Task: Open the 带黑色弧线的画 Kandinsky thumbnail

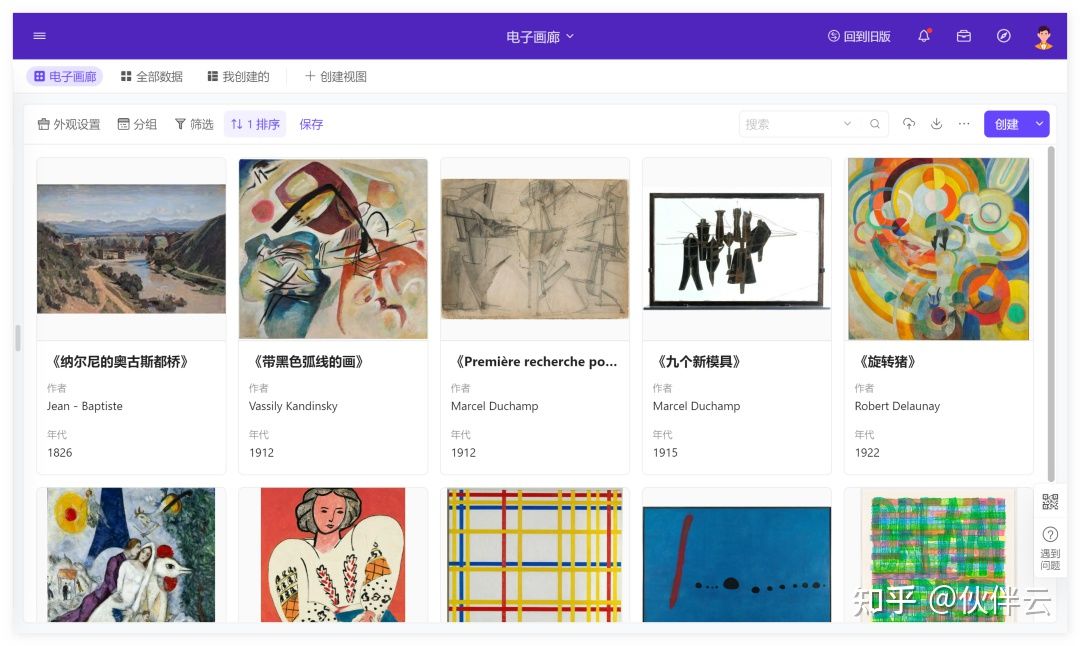Action: (333, 249)
